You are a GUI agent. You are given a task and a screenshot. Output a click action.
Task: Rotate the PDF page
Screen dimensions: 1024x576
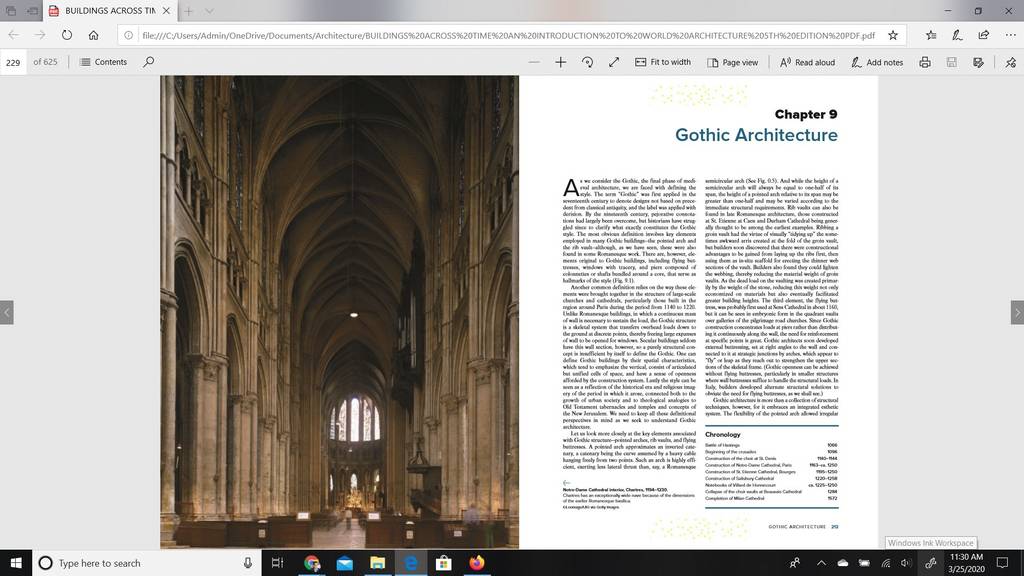point(587,62)
